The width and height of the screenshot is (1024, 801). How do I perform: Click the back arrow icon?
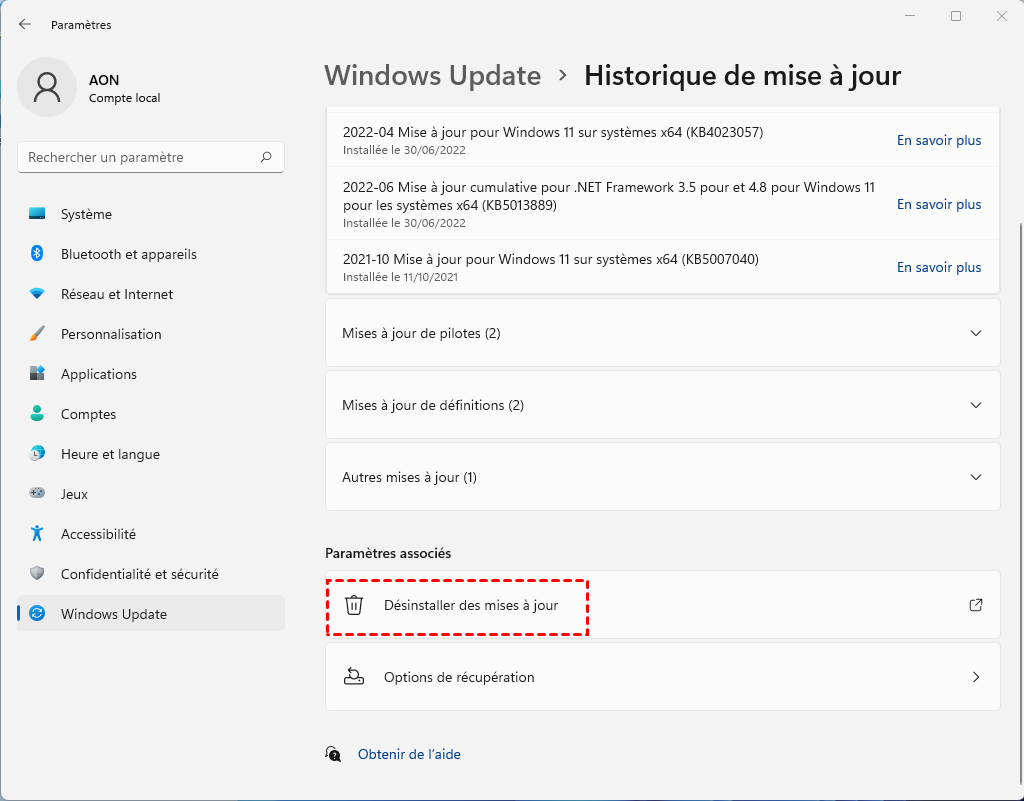click(25, 24)
